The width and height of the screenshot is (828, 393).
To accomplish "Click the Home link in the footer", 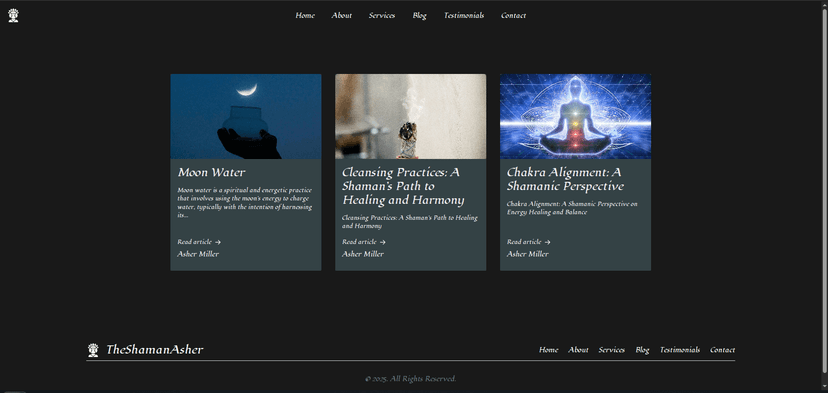I will (548, 350).
